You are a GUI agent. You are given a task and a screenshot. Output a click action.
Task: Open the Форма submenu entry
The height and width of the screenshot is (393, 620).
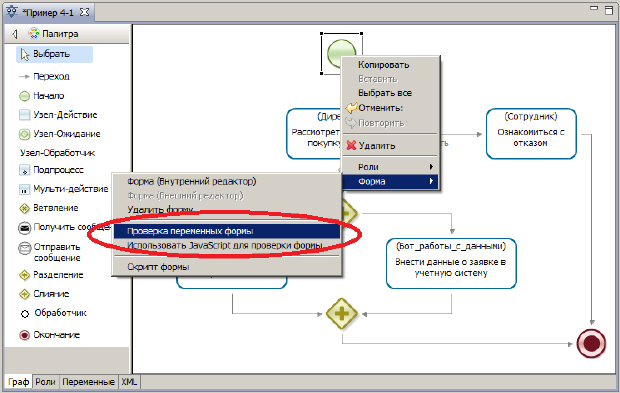click(x=390, y=181)
